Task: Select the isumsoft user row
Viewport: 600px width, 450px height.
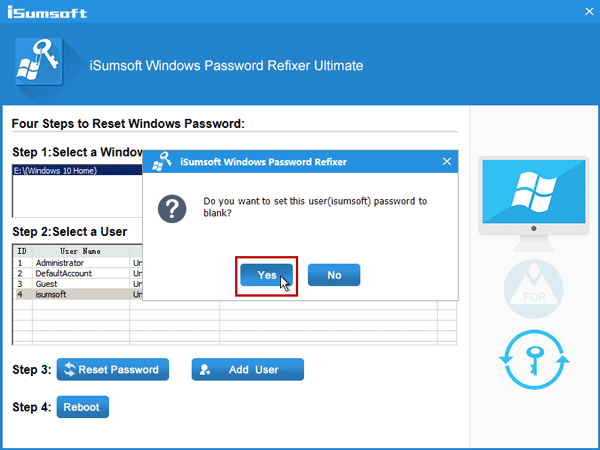Action: [x=78, y=294]
